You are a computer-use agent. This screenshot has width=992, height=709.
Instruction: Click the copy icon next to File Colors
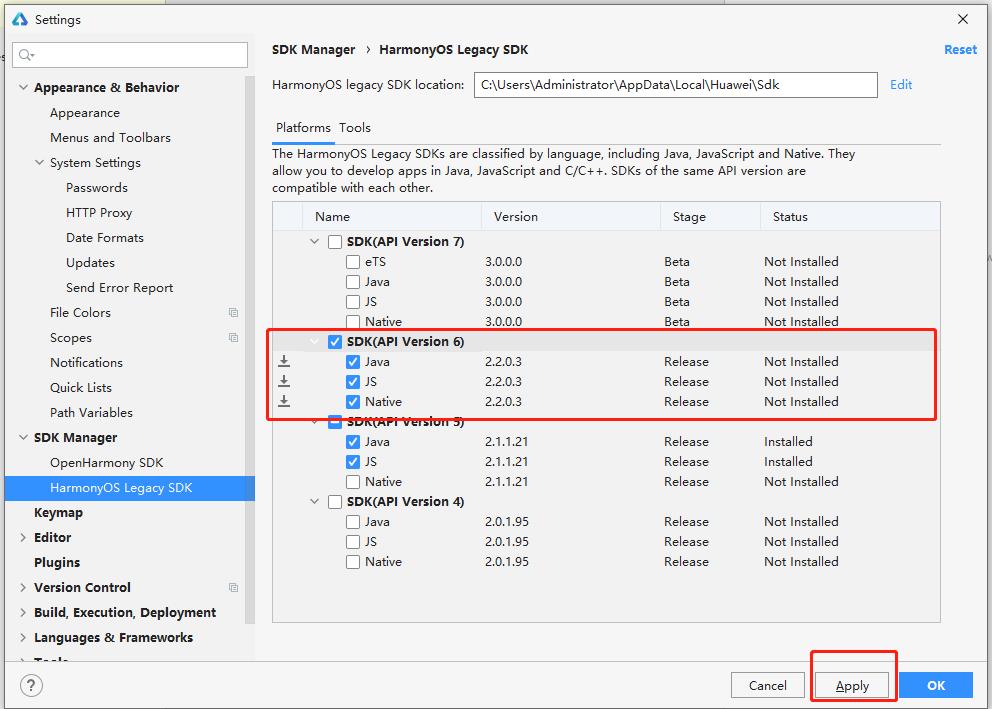[x=233, y=312]
